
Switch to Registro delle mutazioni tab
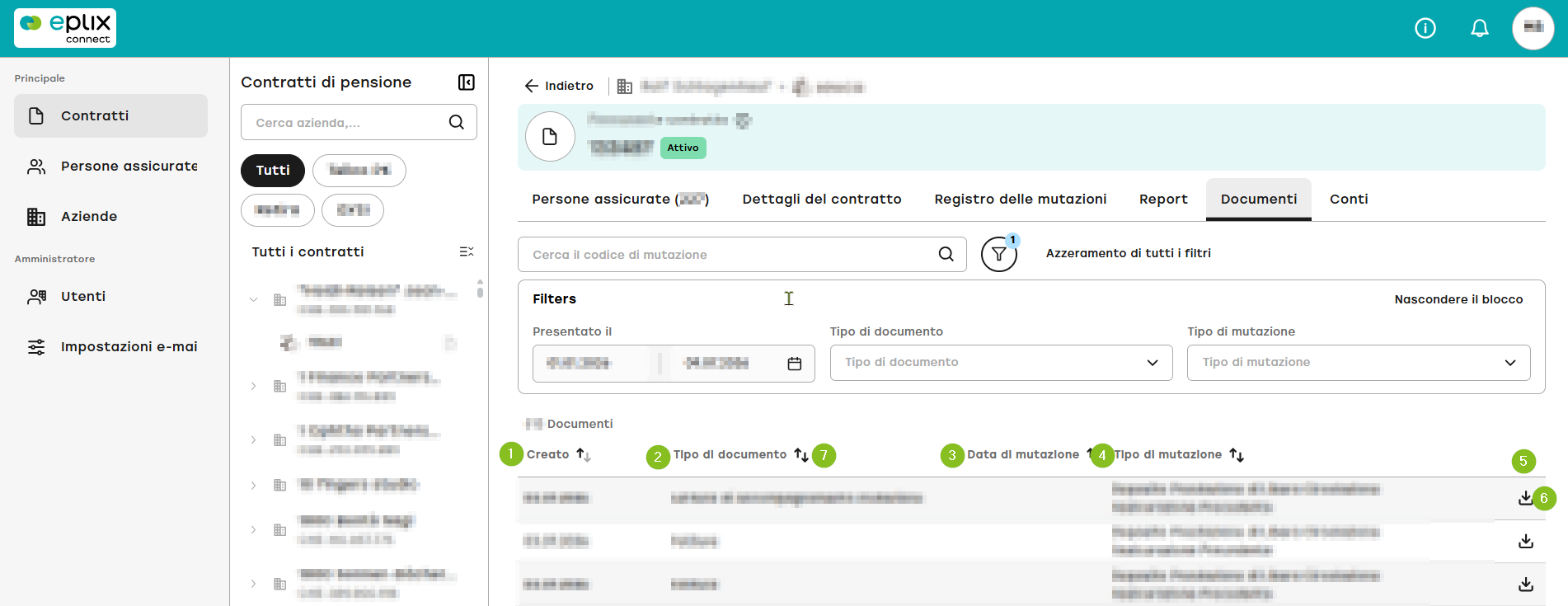(x=1021, y=199)
